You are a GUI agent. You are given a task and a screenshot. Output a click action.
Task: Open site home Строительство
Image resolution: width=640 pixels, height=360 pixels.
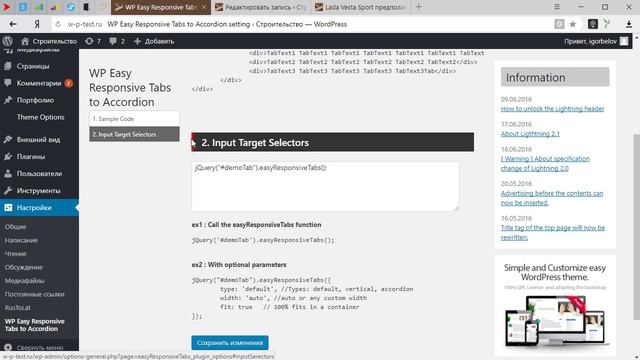click(x=49, y=41)
